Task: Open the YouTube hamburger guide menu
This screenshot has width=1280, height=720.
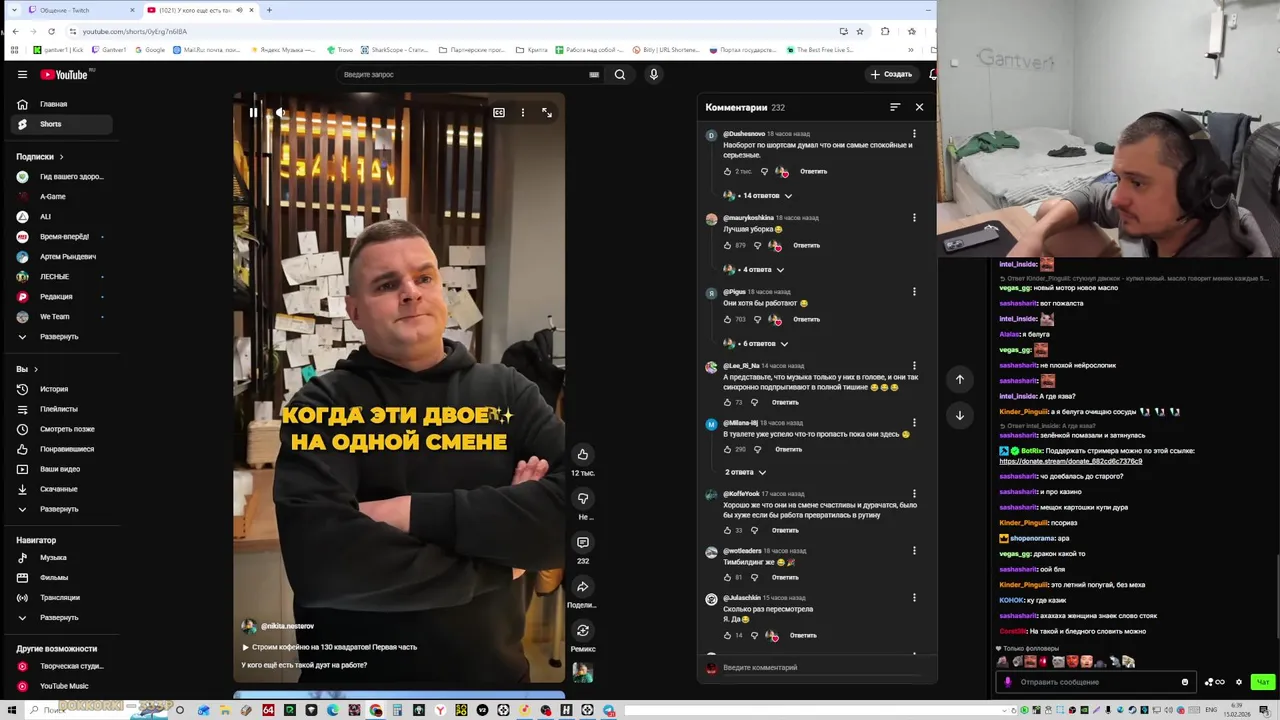Action: click(x=22, y=74)
